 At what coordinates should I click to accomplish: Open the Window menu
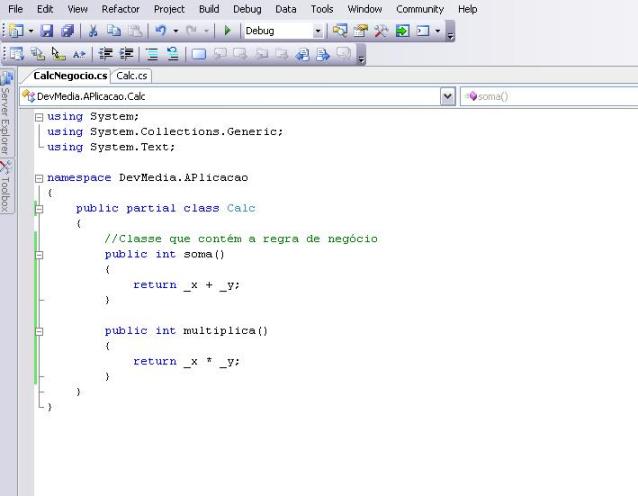tap(365, 9)
